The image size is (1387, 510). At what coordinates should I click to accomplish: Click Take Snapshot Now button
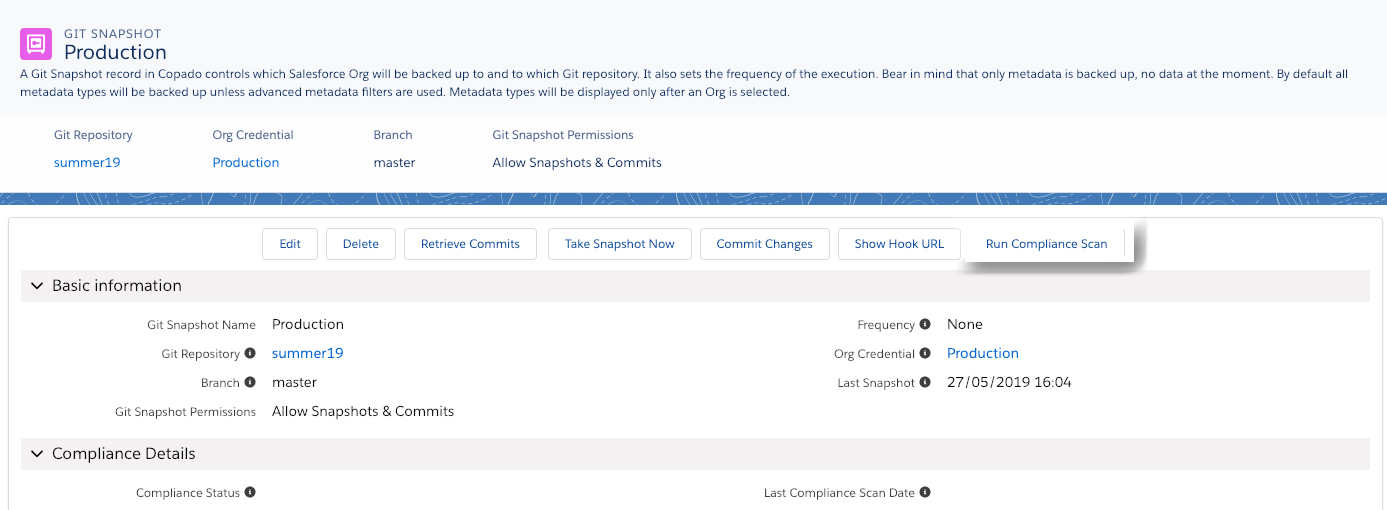(x=620, y=244)
